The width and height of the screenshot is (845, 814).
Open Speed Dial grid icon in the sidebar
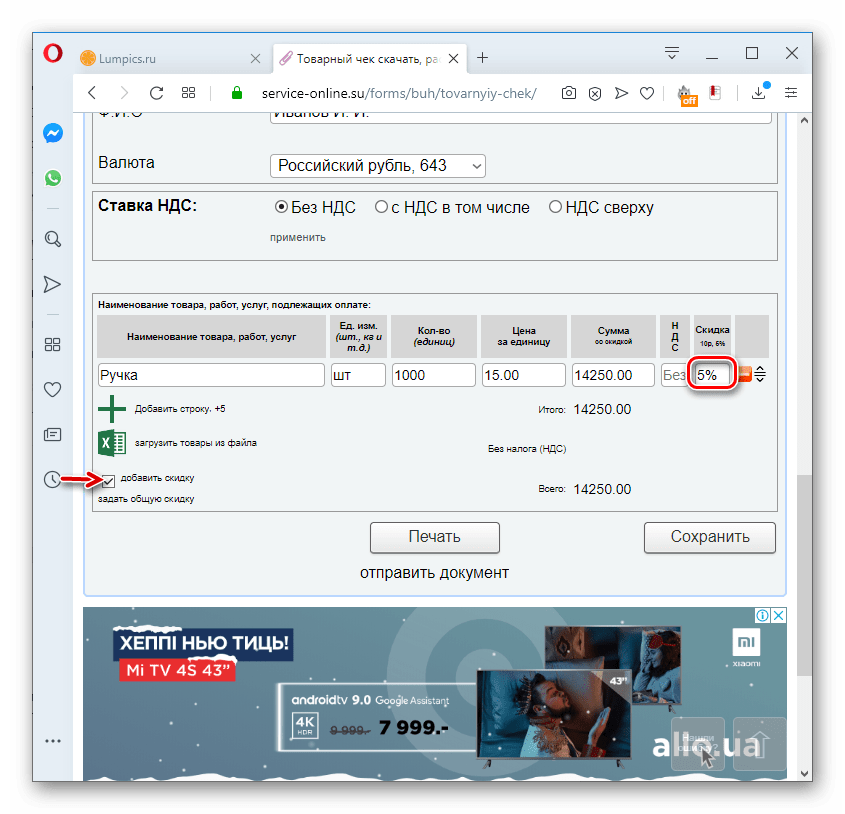52,344
